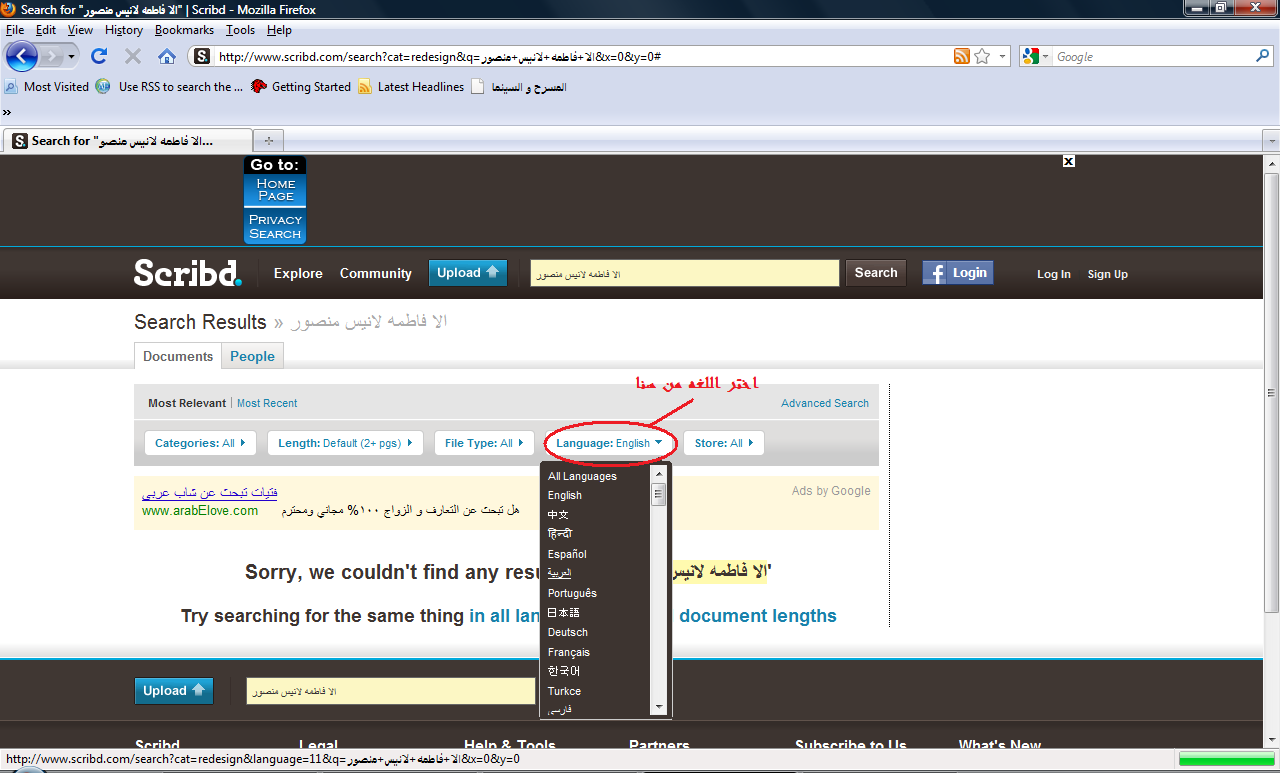This screenshot has height=773, width=1280.
Task: Select the Scribd search results tab
Action: click(x=127, y=141)
